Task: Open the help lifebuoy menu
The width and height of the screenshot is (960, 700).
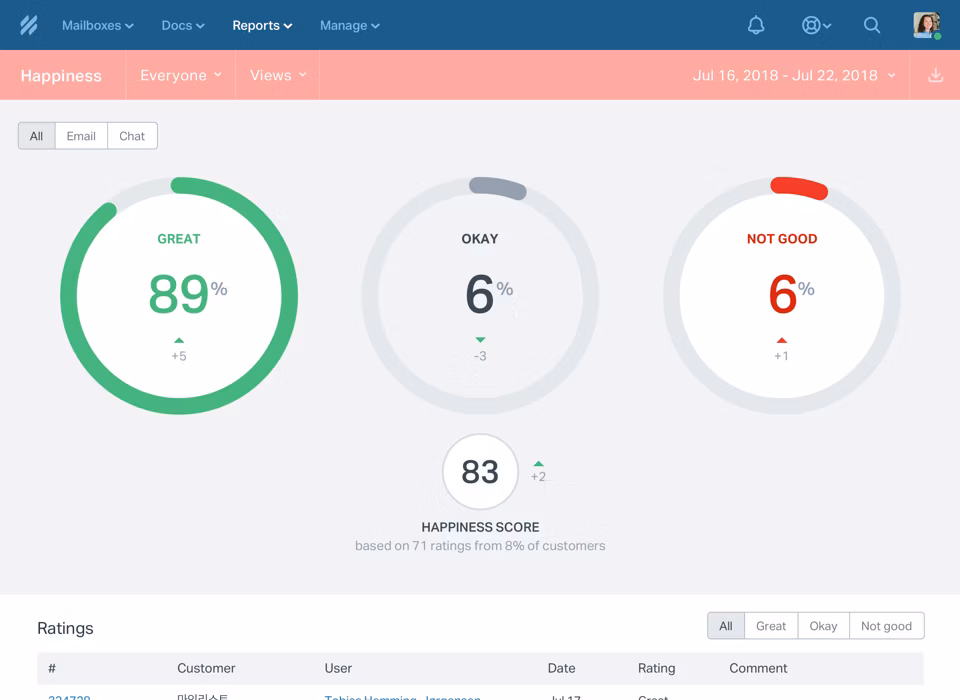Action: tap(816, 25)
